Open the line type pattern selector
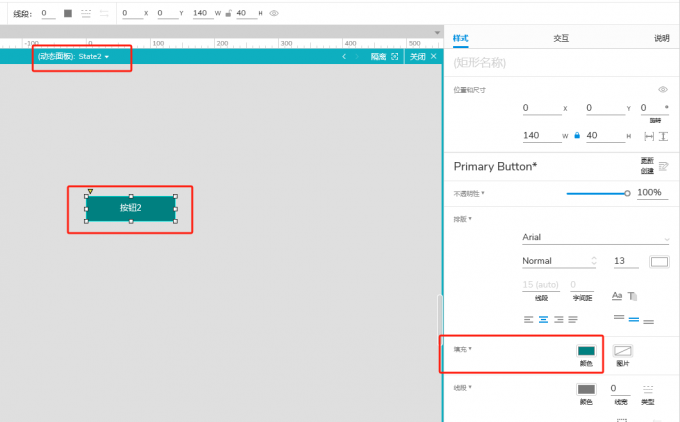Image resolution: width=680 pixels, height=422 pixels. [x=648, y=389]
